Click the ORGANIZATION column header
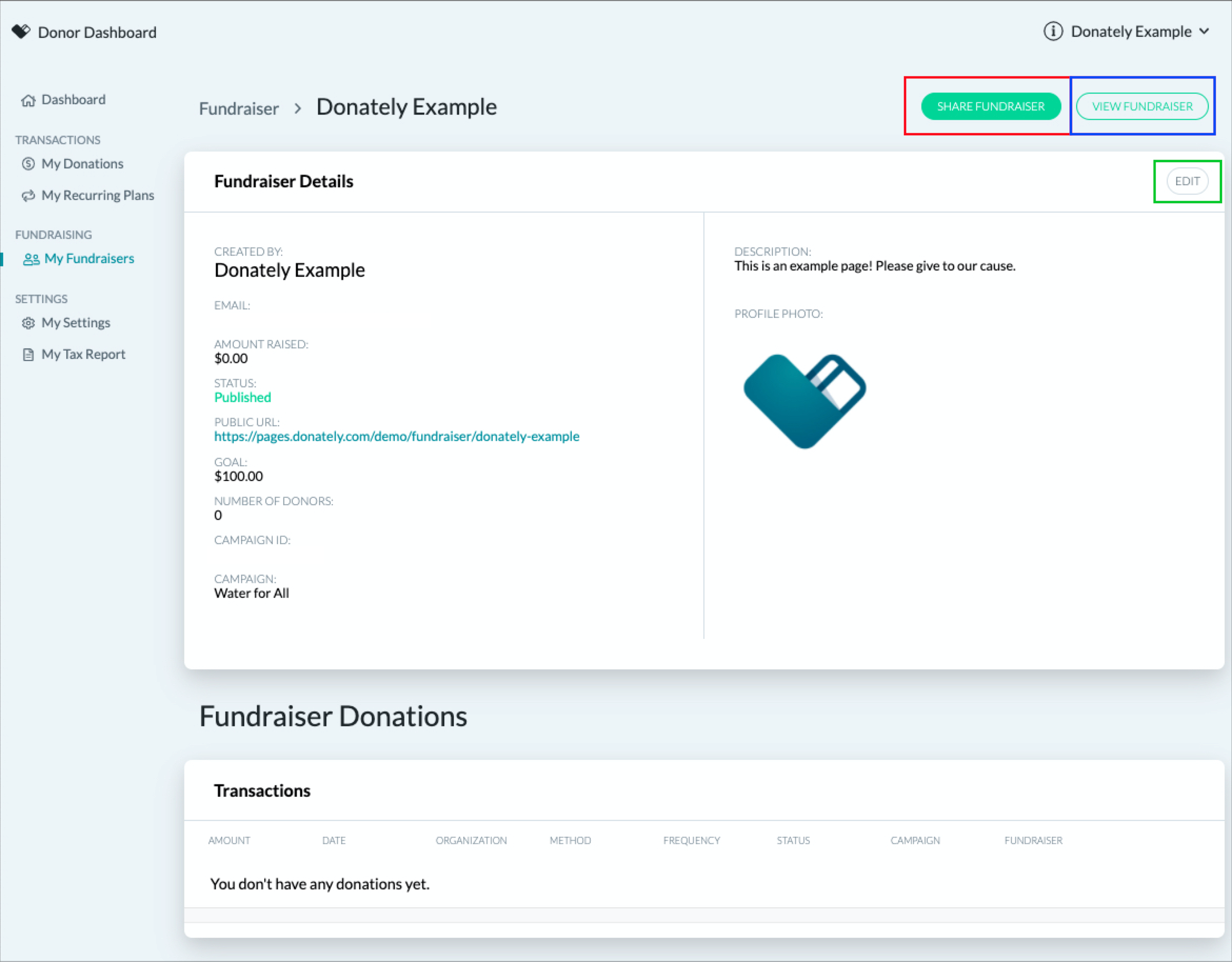1232x962 pixels. click(471, 840)
